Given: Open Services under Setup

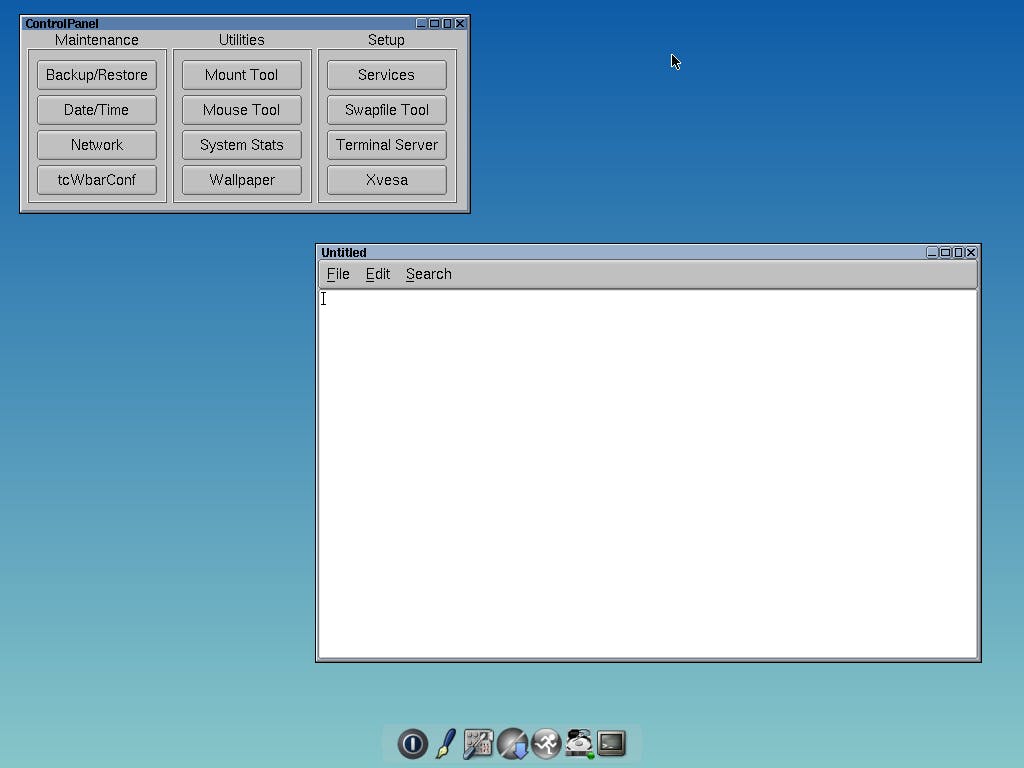Looking at the screenshot, I should pyautogui.click(x=387, y=75).
